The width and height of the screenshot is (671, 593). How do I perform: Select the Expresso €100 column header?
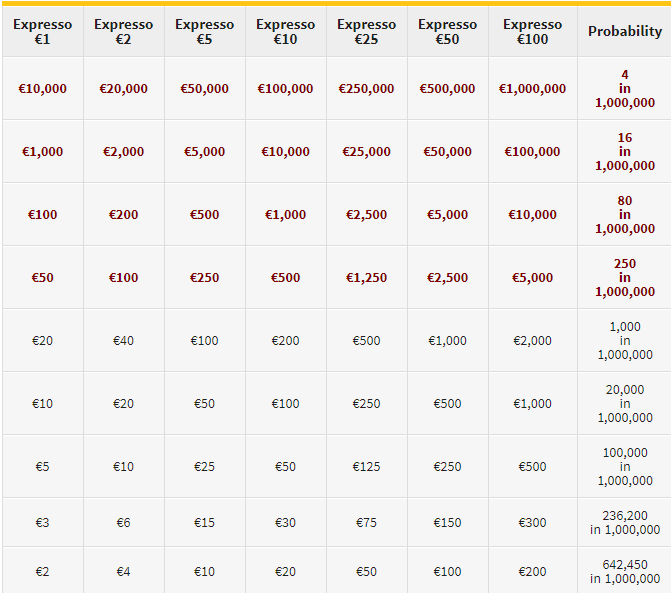pyautogui.click(x=532, y=31)
